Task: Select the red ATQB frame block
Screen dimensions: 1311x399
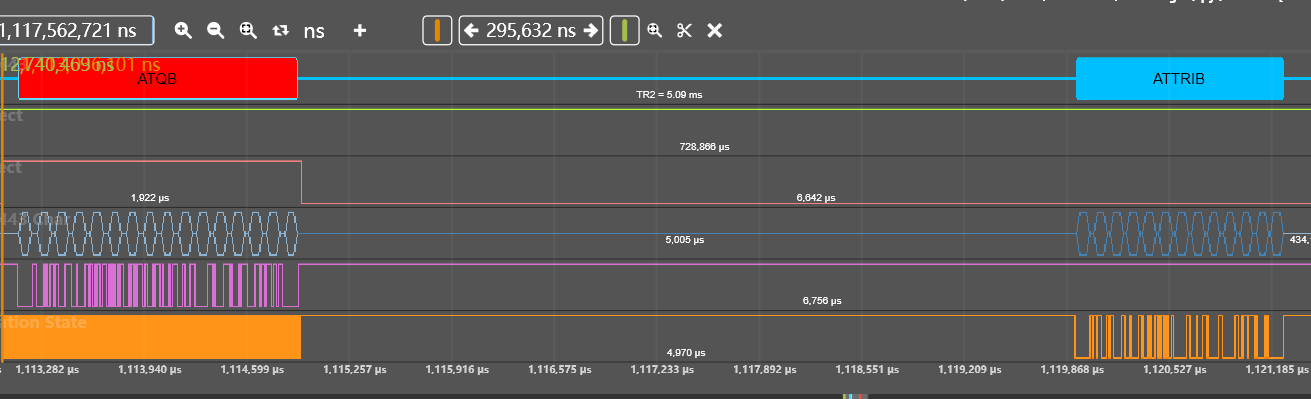Action: click(158, 78)
